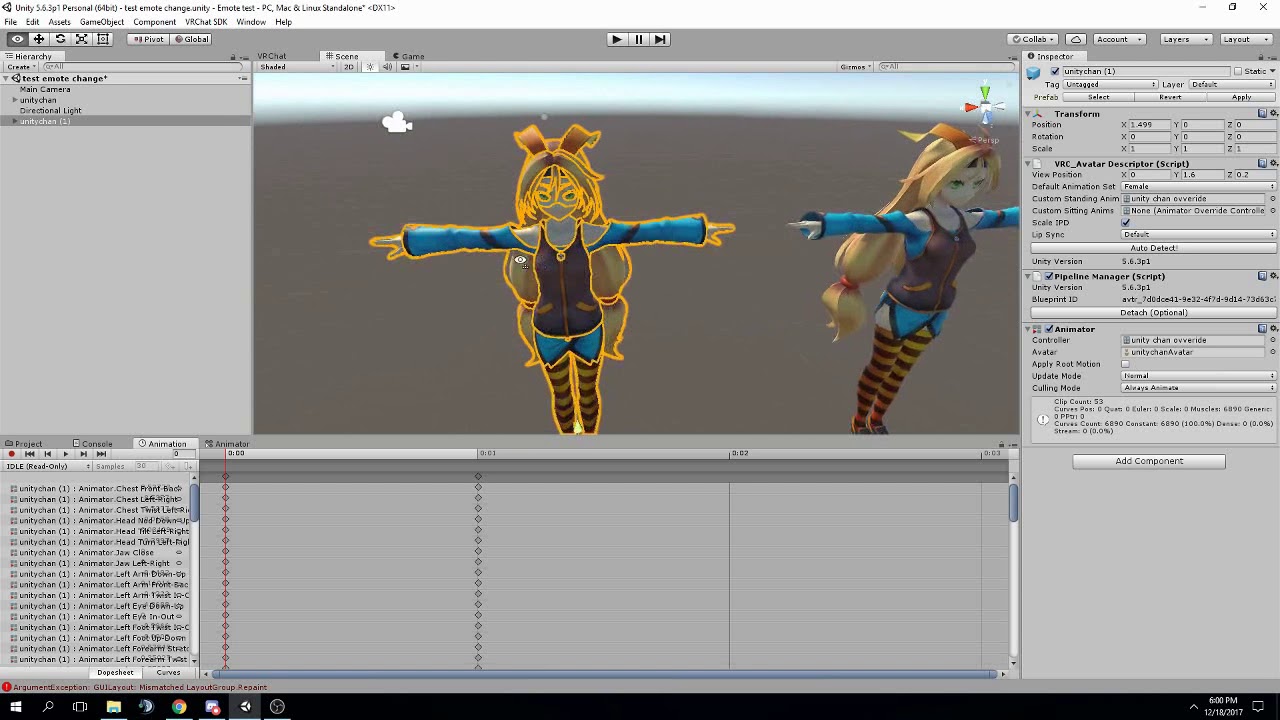Open Animator component gear menu
Image resolution: width=1280 pixels, height=720 pixels.
(1272, 329)
